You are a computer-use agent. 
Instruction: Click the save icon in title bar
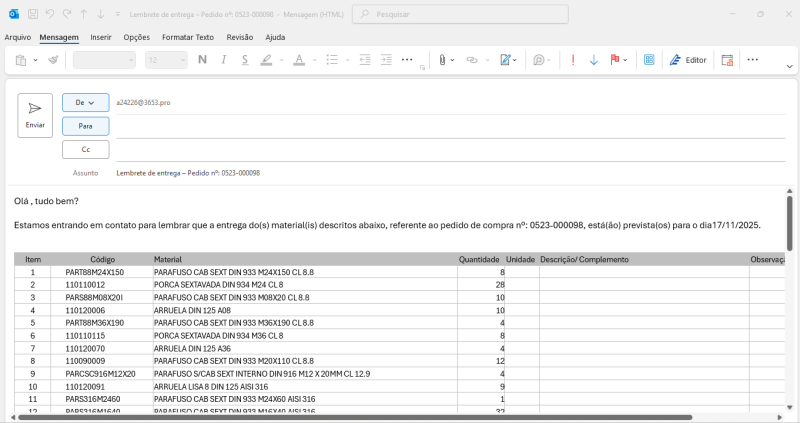(x=34, y=15)
